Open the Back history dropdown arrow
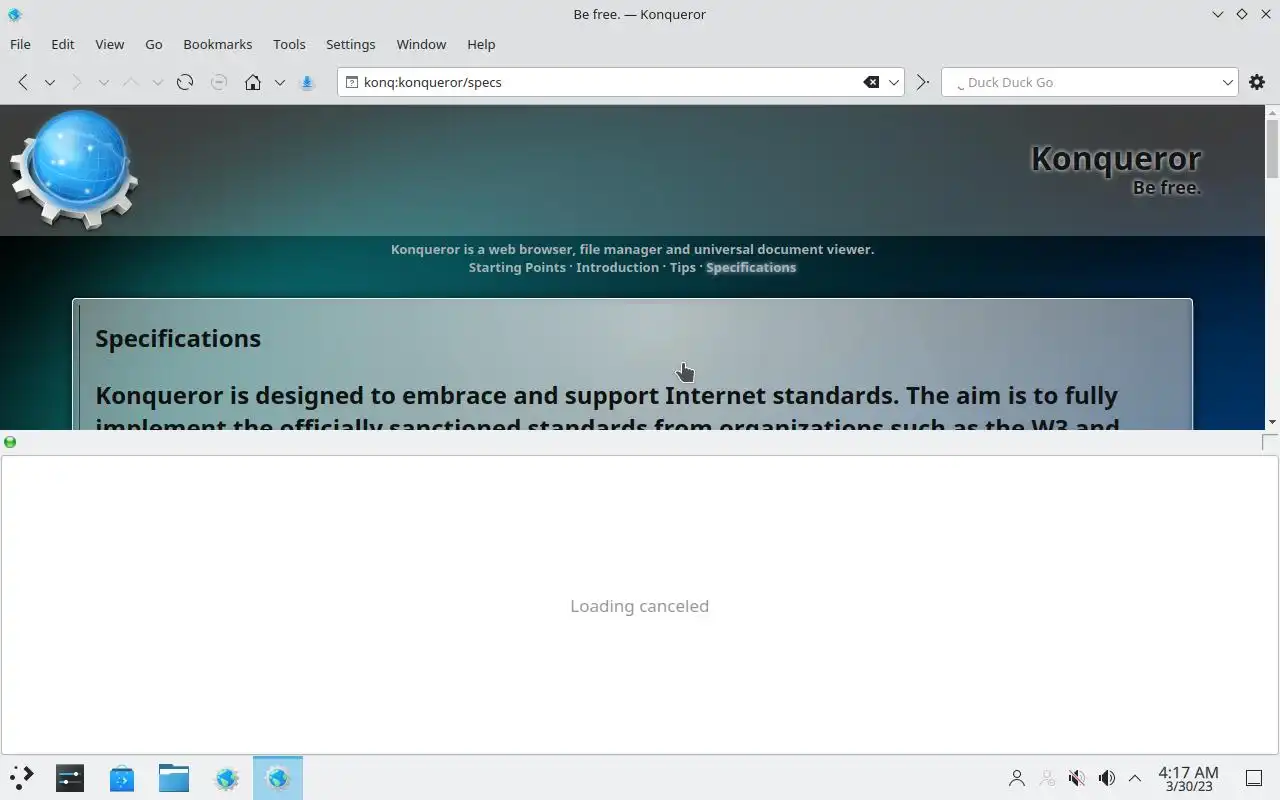Screen dimensions: 1280x800 click(49, 82)
